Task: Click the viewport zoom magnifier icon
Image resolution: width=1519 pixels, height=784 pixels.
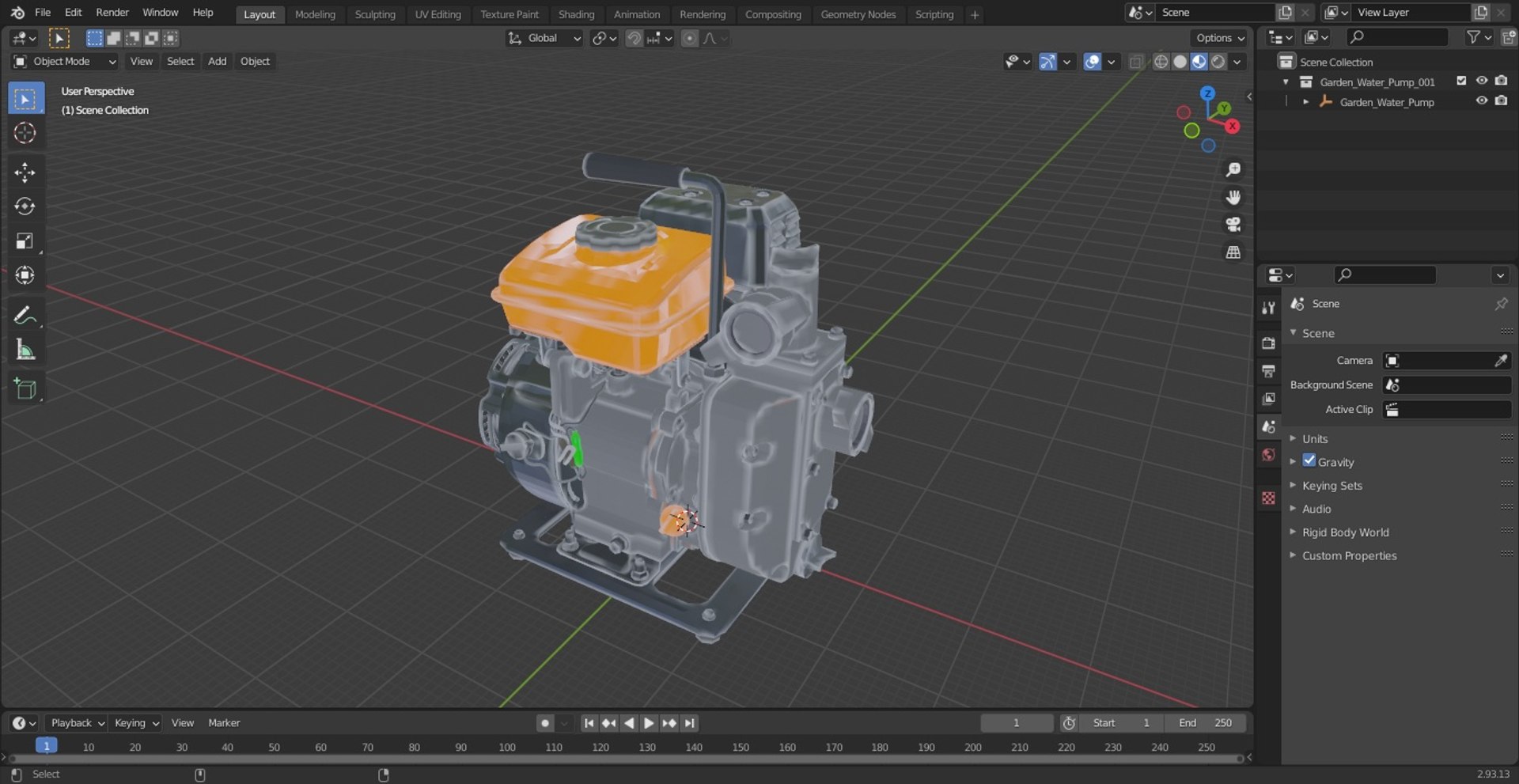Action: pos(1233,170)
